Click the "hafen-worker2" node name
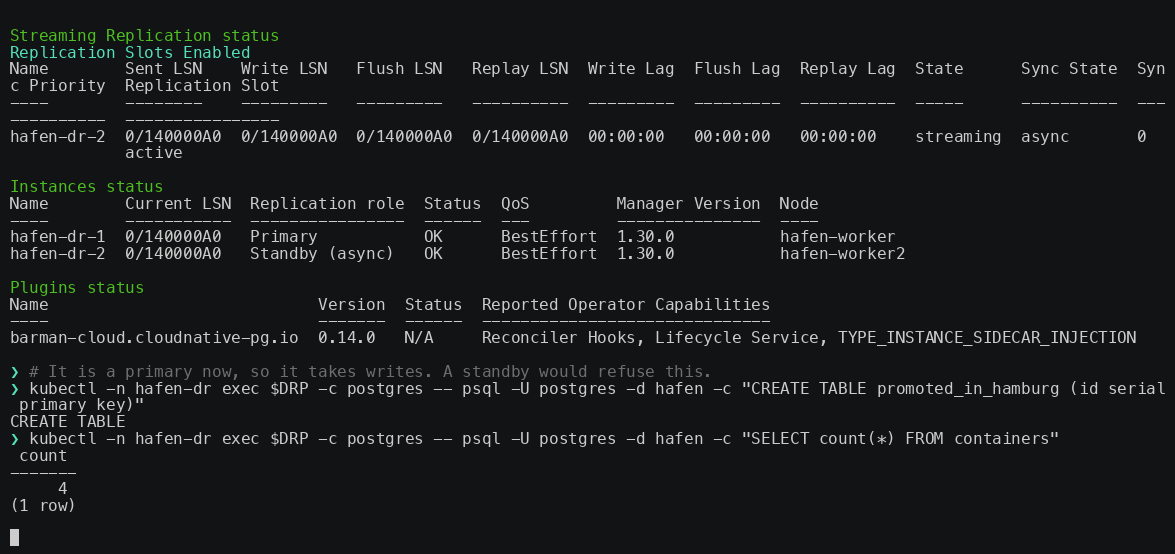This screenshot has width=1175, height=554. pos(842,253)
